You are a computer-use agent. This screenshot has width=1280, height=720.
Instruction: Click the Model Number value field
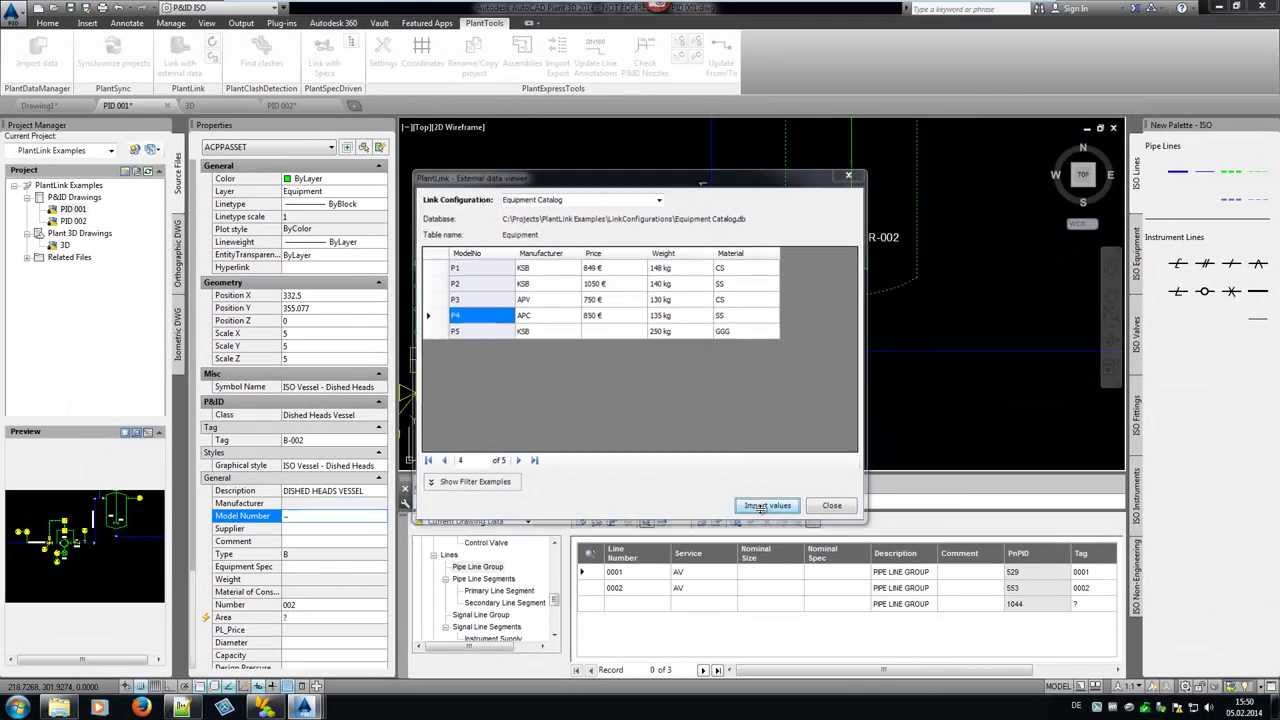click(x=335, y=516)
